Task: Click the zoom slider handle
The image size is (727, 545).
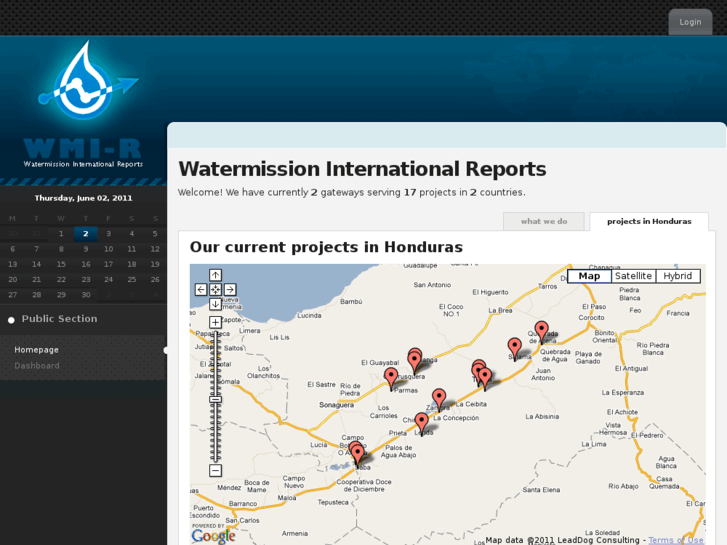Action: point(215,399)
